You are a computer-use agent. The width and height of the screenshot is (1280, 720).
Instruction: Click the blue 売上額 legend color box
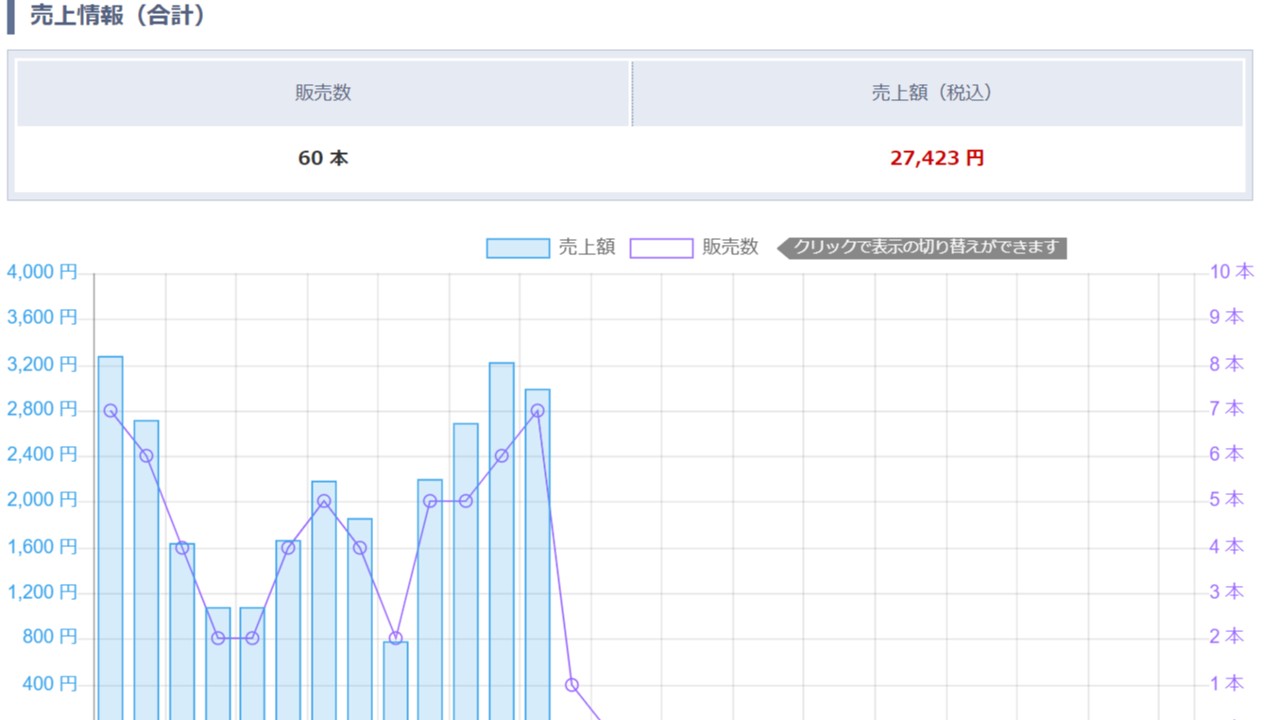(x=518, y=248)
